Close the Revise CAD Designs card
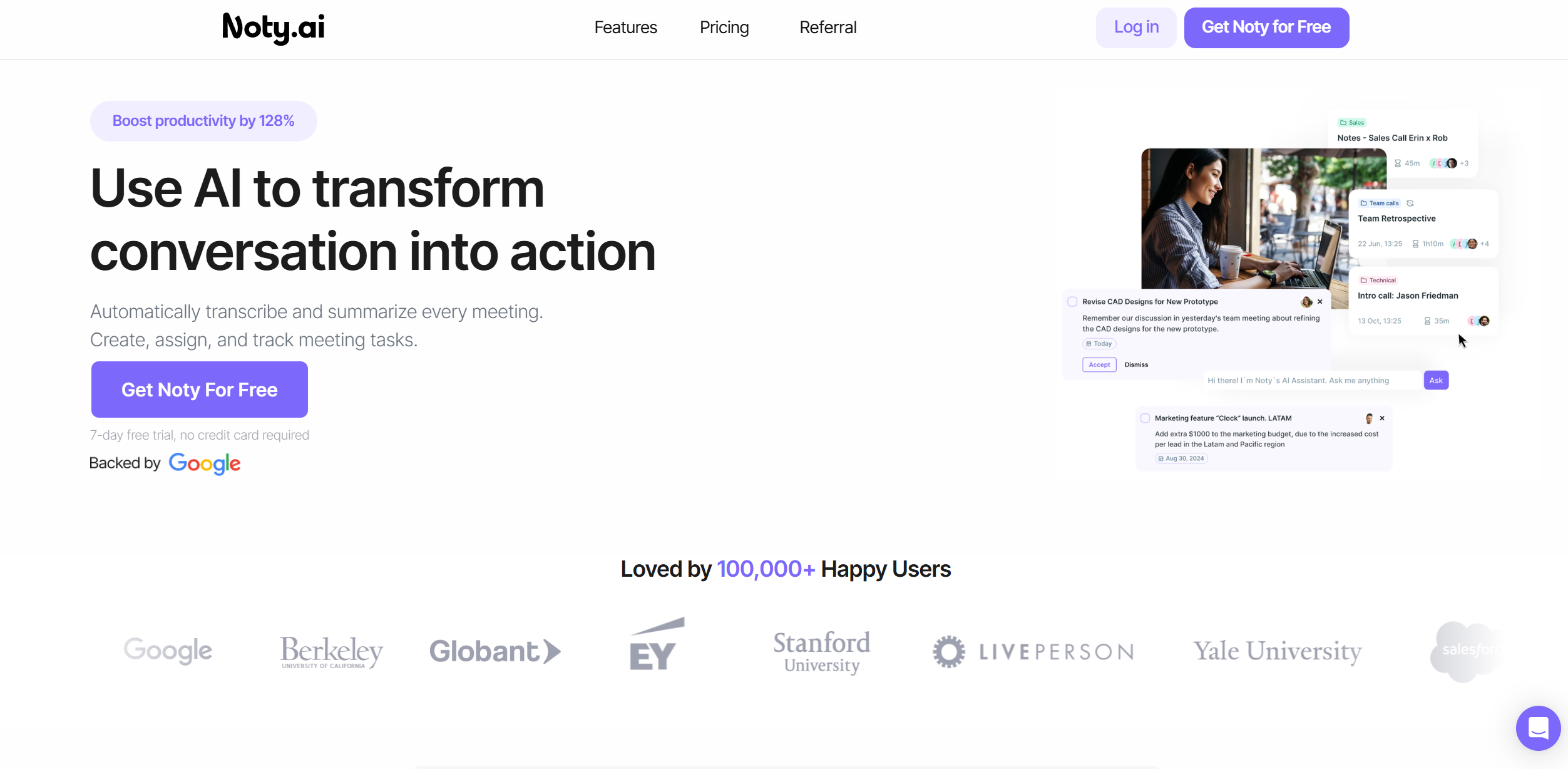Viewport: 1568px width, 769px height. [x=1320, y=302]
